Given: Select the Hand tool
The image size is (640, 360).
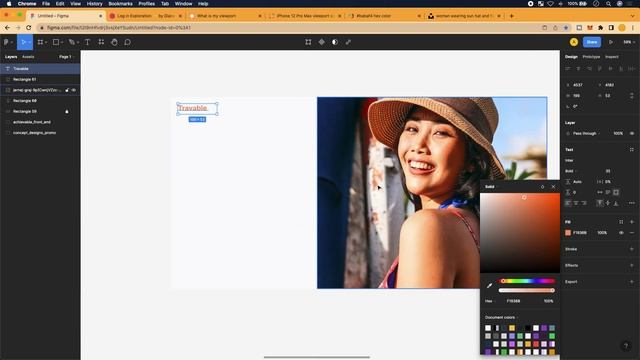Looking at the screenshot, I should pyautogui.click(x=114, y=42).
